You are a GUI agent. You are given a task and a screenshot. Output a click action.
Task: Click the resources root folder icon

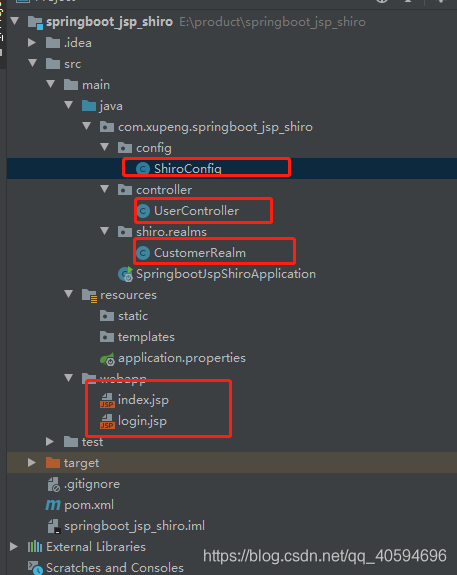(x=89, y=296)
